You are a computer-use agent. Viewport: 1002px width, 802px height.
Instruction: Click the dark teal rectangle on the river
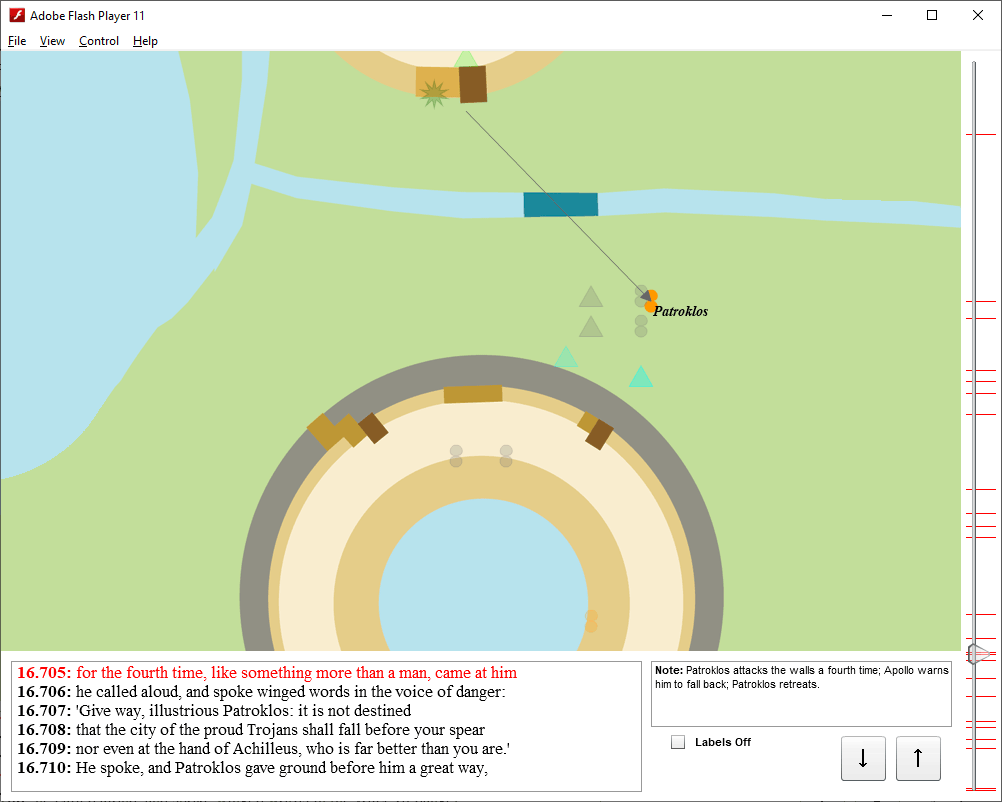pos(560,204)
